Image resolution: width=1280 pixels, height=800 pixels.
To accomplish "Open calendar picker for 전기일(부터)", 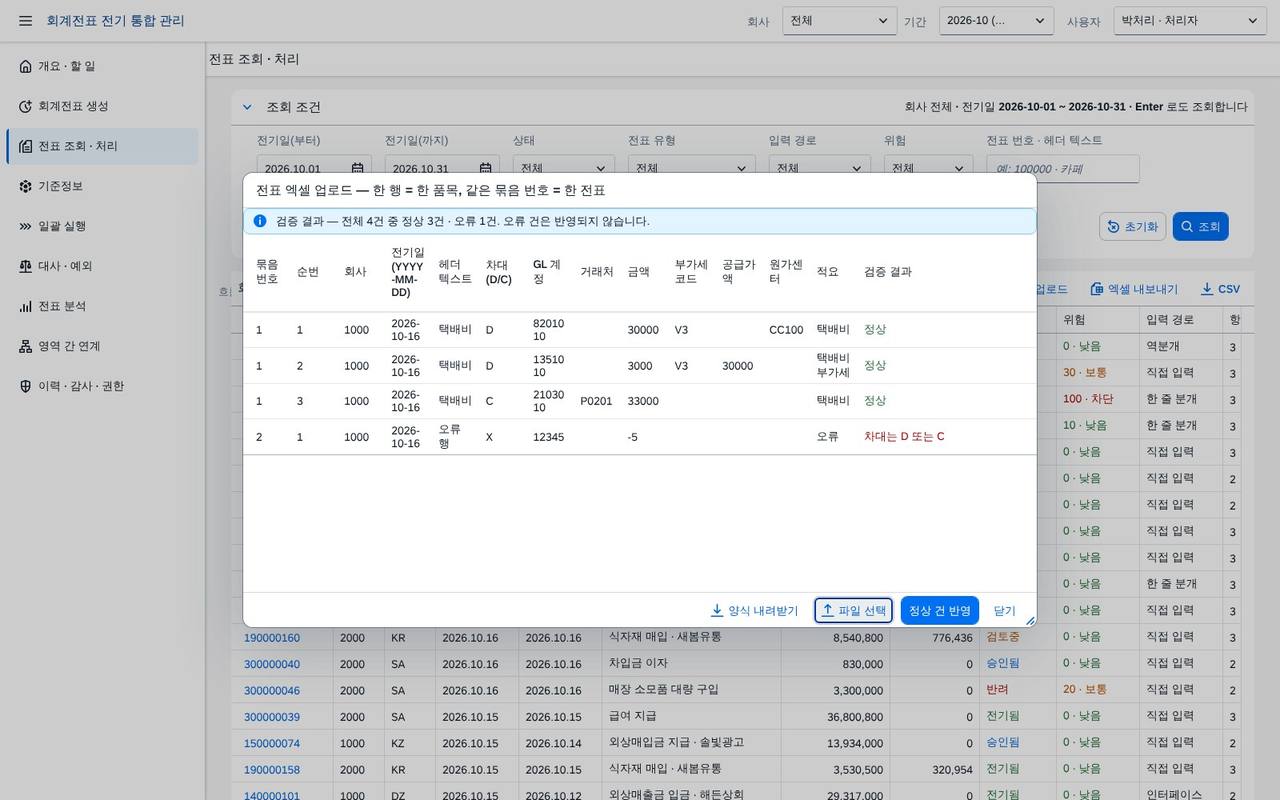I will click(x=357, y=169).
